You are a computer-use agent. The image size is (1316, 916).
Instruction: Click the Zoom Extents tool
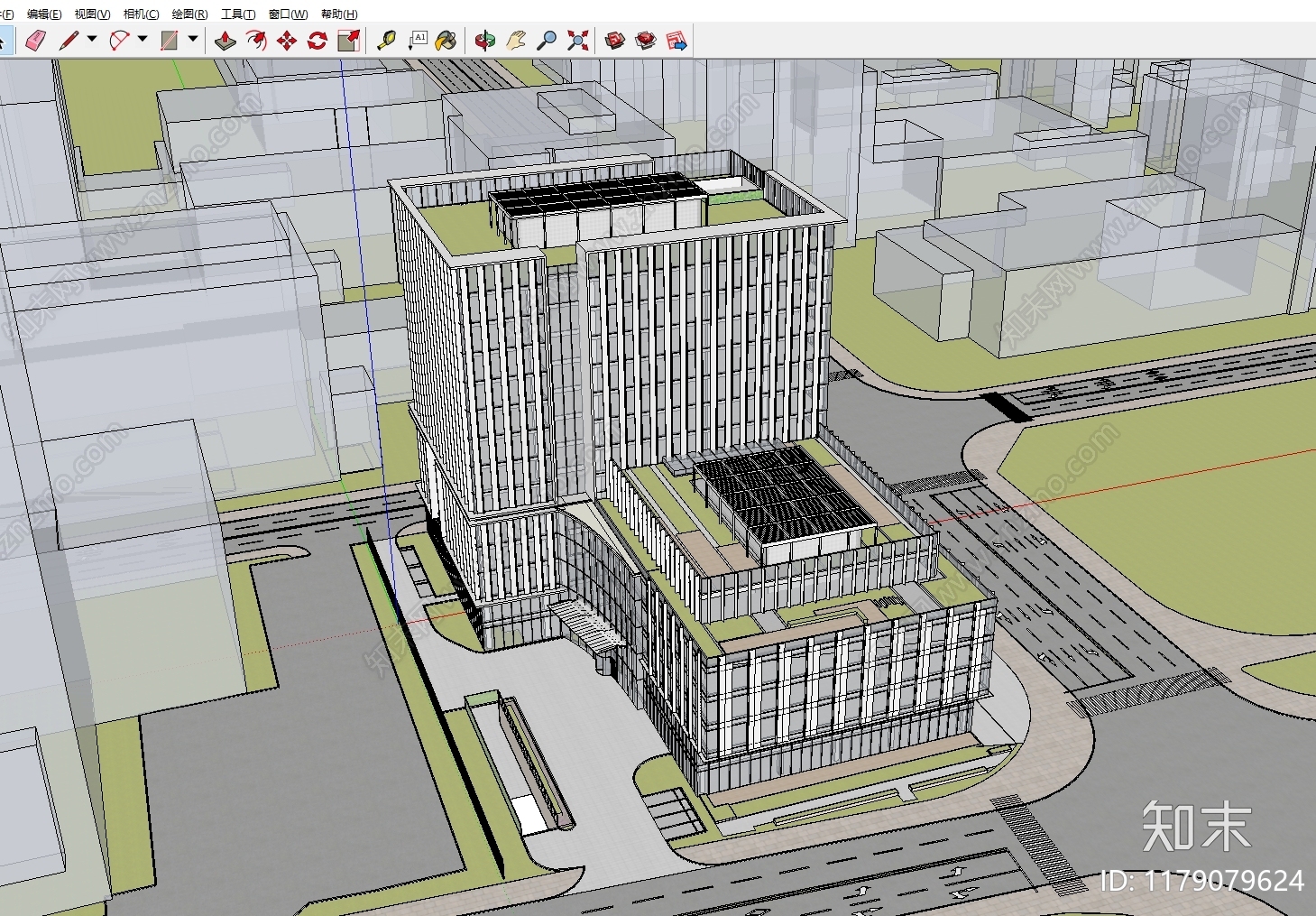coord(577,41)
